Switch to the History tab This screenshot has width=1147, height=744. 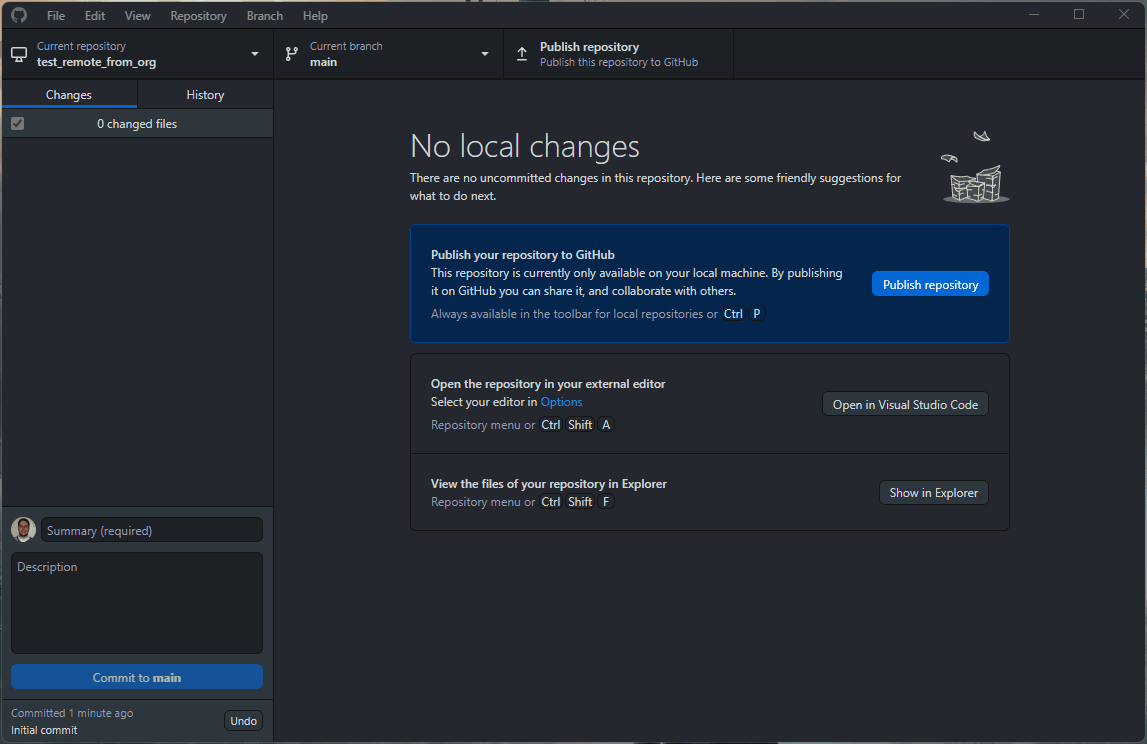pyautogui.click(x=205, y=94)
